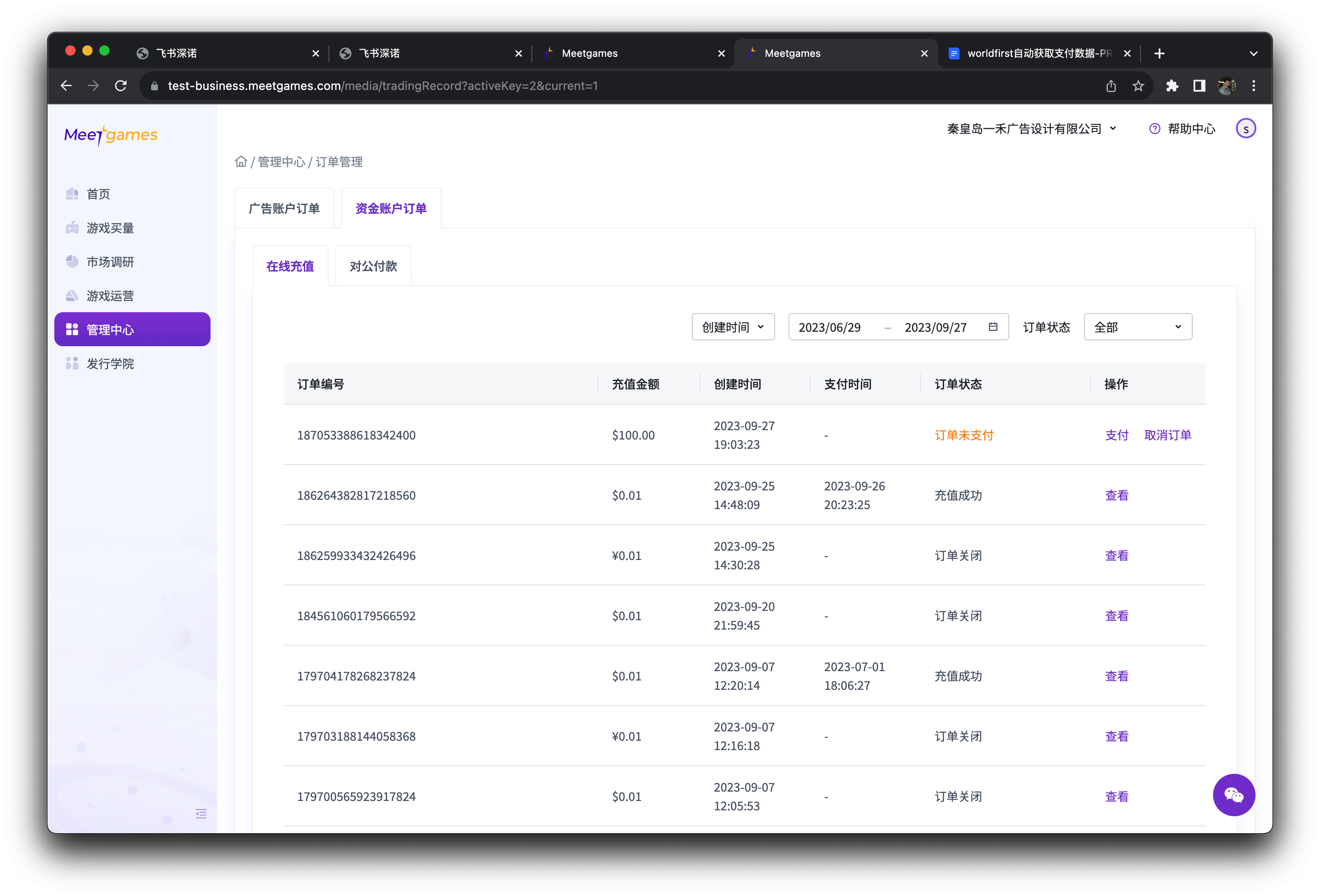Expand the 创建时间 filter dropdown

[733, 327]
